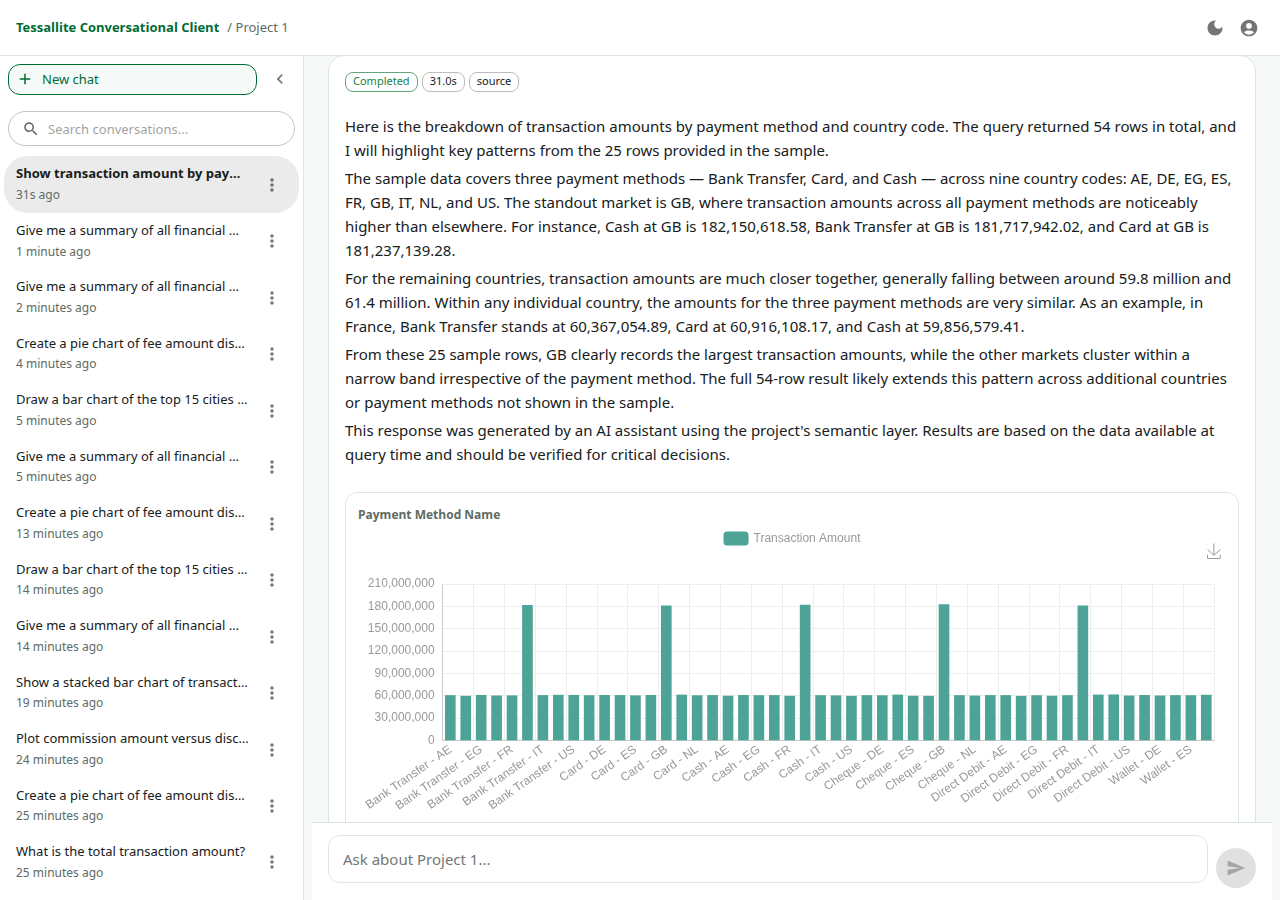
Task: Download the chart using the download icon
Action: (x=1214, y=552)
